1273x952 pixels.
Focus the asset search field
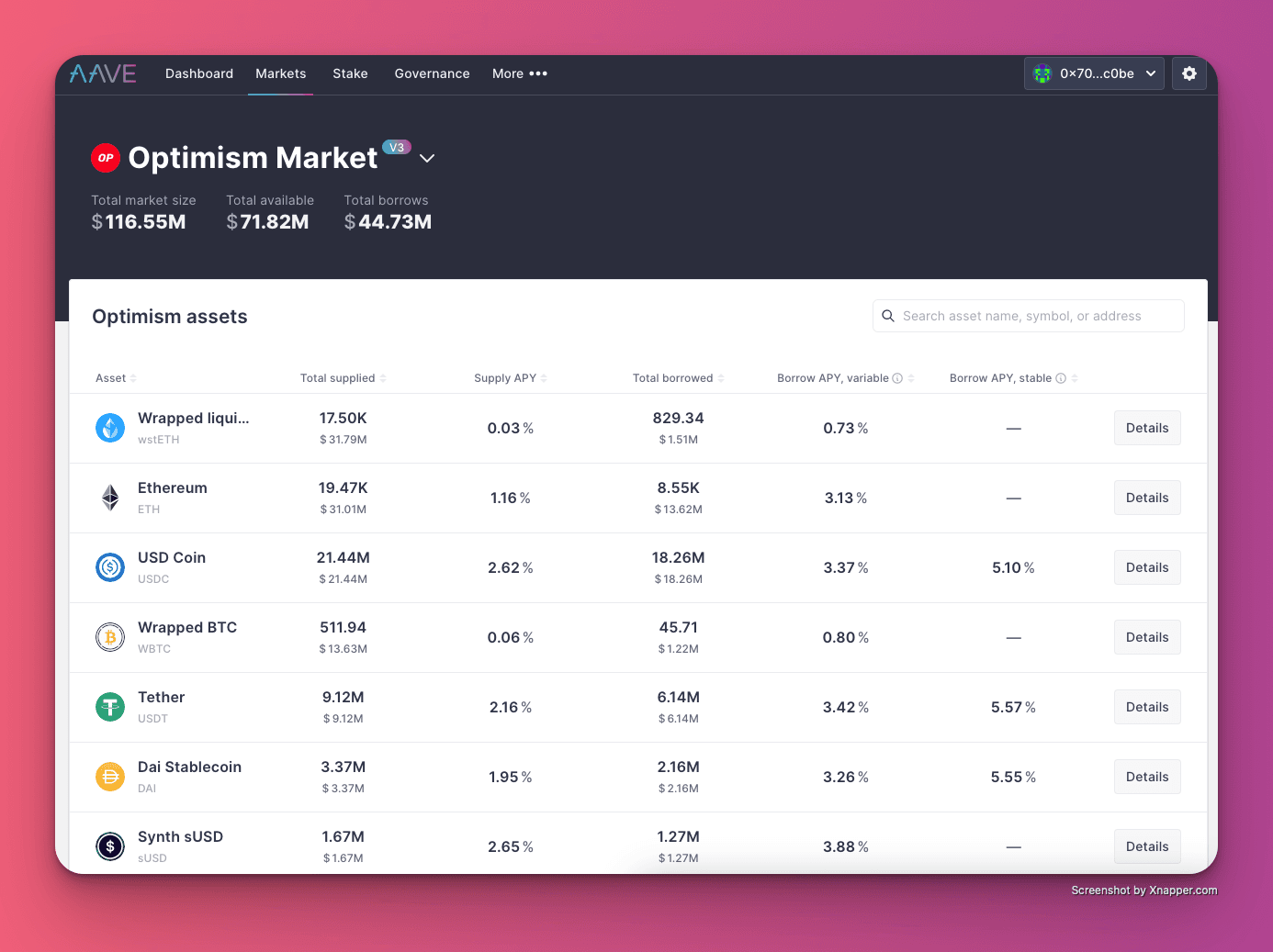(x=1029, y=316)
